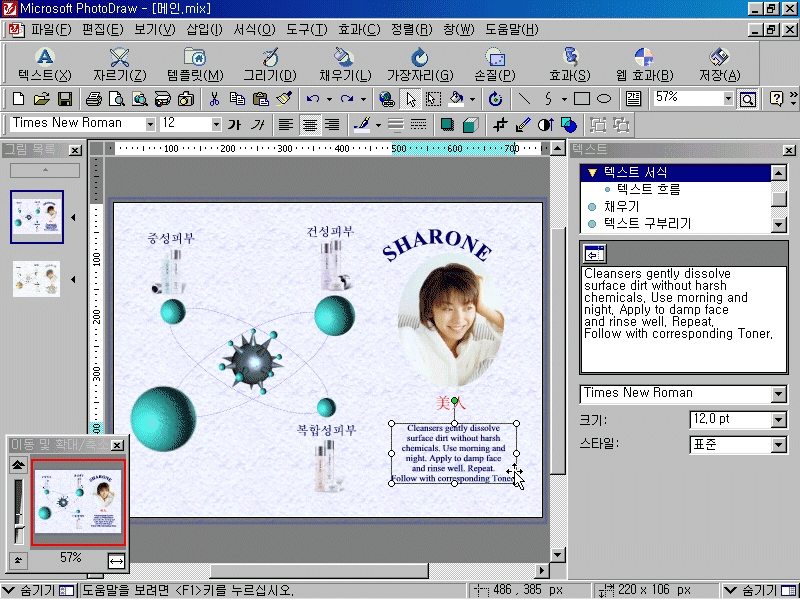Toggle italic text formatting
The width and height of the screenshot is (800, 600).
pyautogui.click(x=258, y=124)
